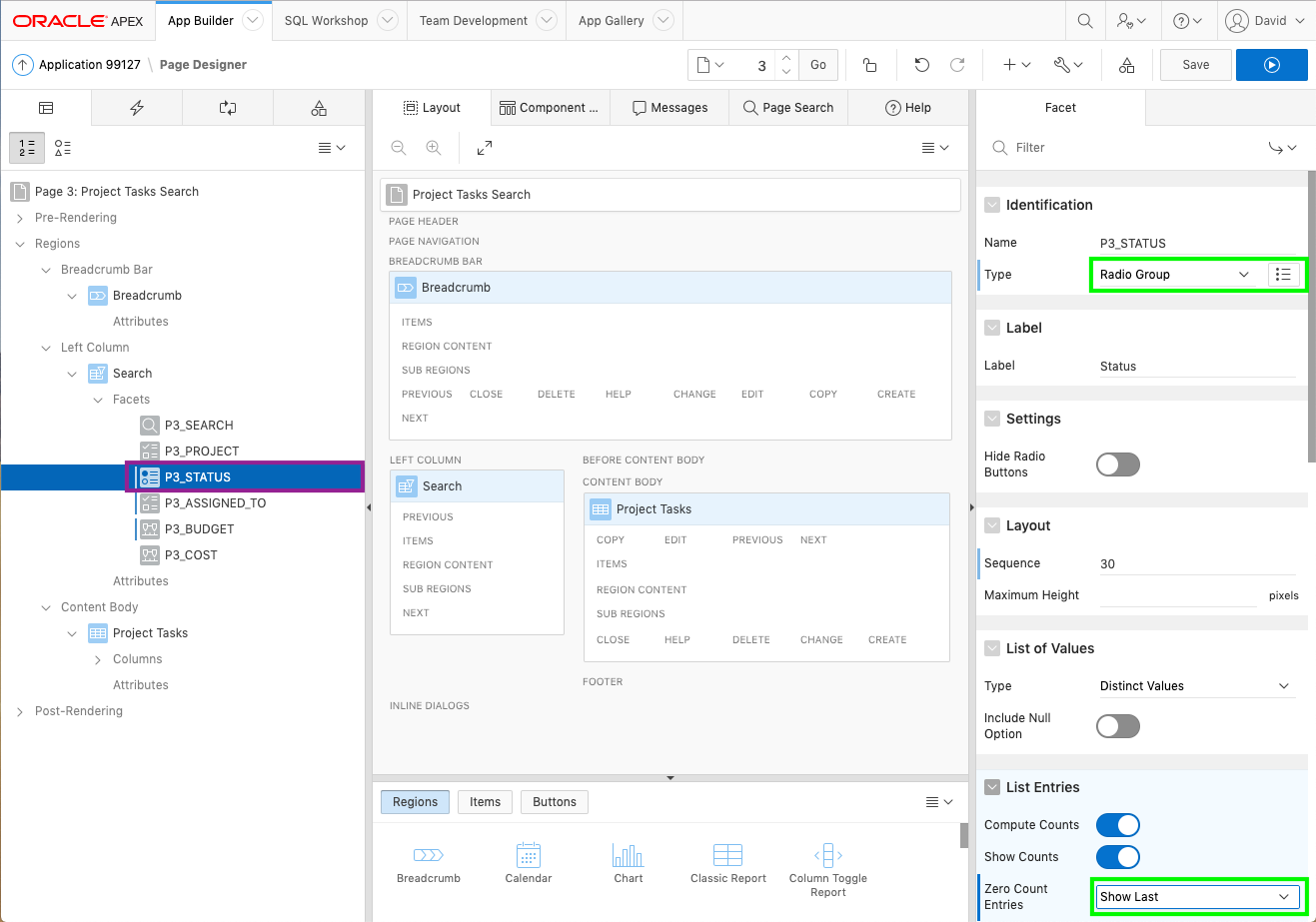
Task: Open the Dynamic Actions lightning tab
Action: click(137, 108)
